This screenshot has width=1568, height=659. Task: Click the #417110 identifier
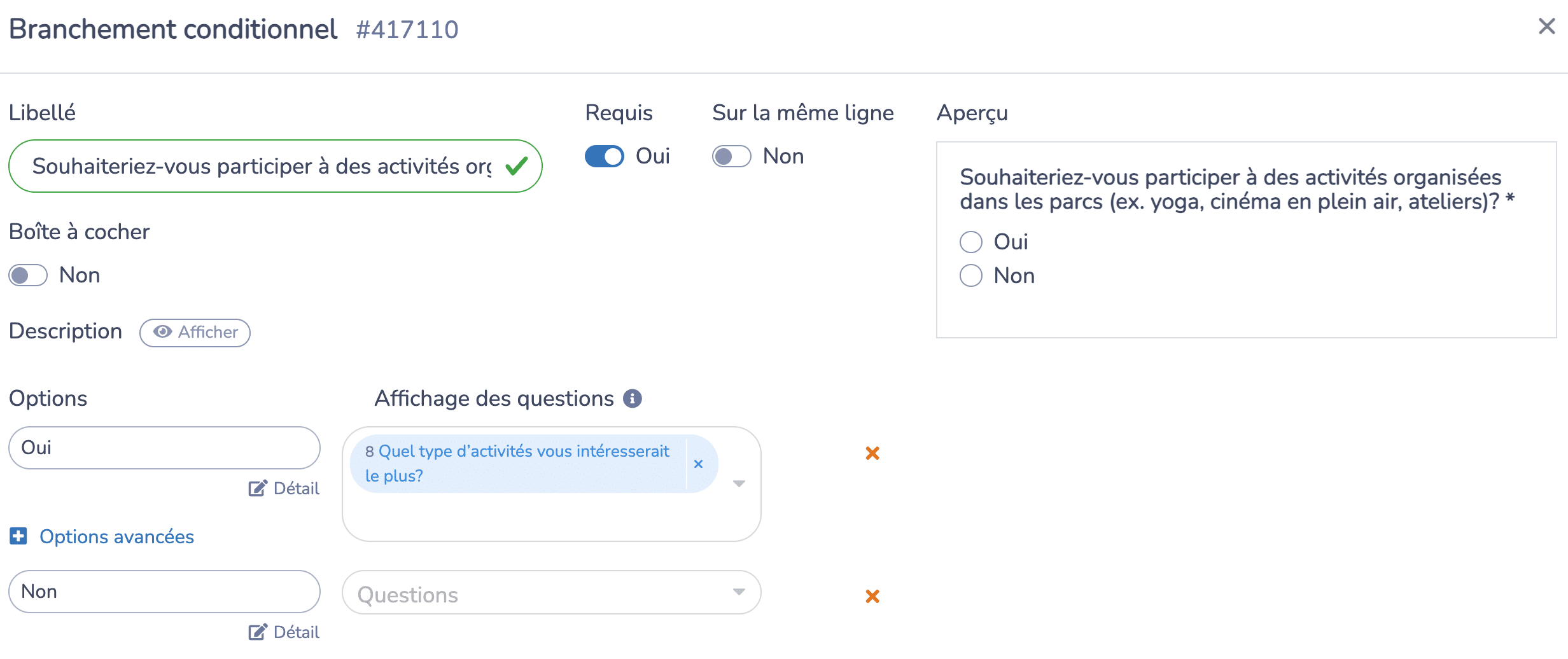pyautogui.click(x=407, y=29)
